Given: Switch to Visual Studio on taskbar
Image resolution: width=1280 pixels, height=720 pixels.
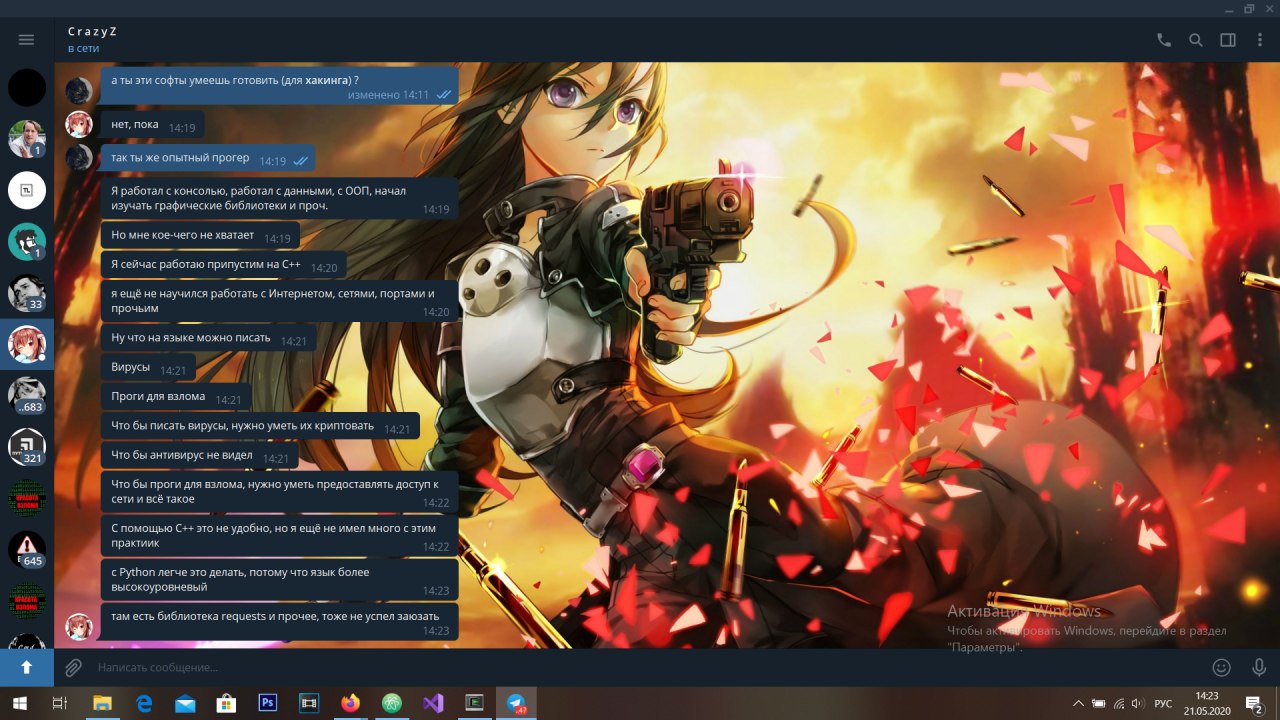Looking at the screenshot, I should (x=432, y=703).
